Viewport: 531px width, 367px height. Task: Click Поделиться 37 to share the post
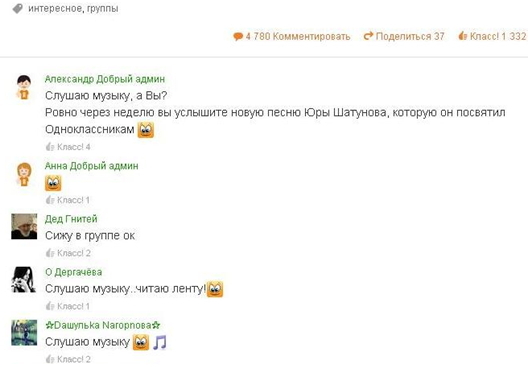(410, 36)
